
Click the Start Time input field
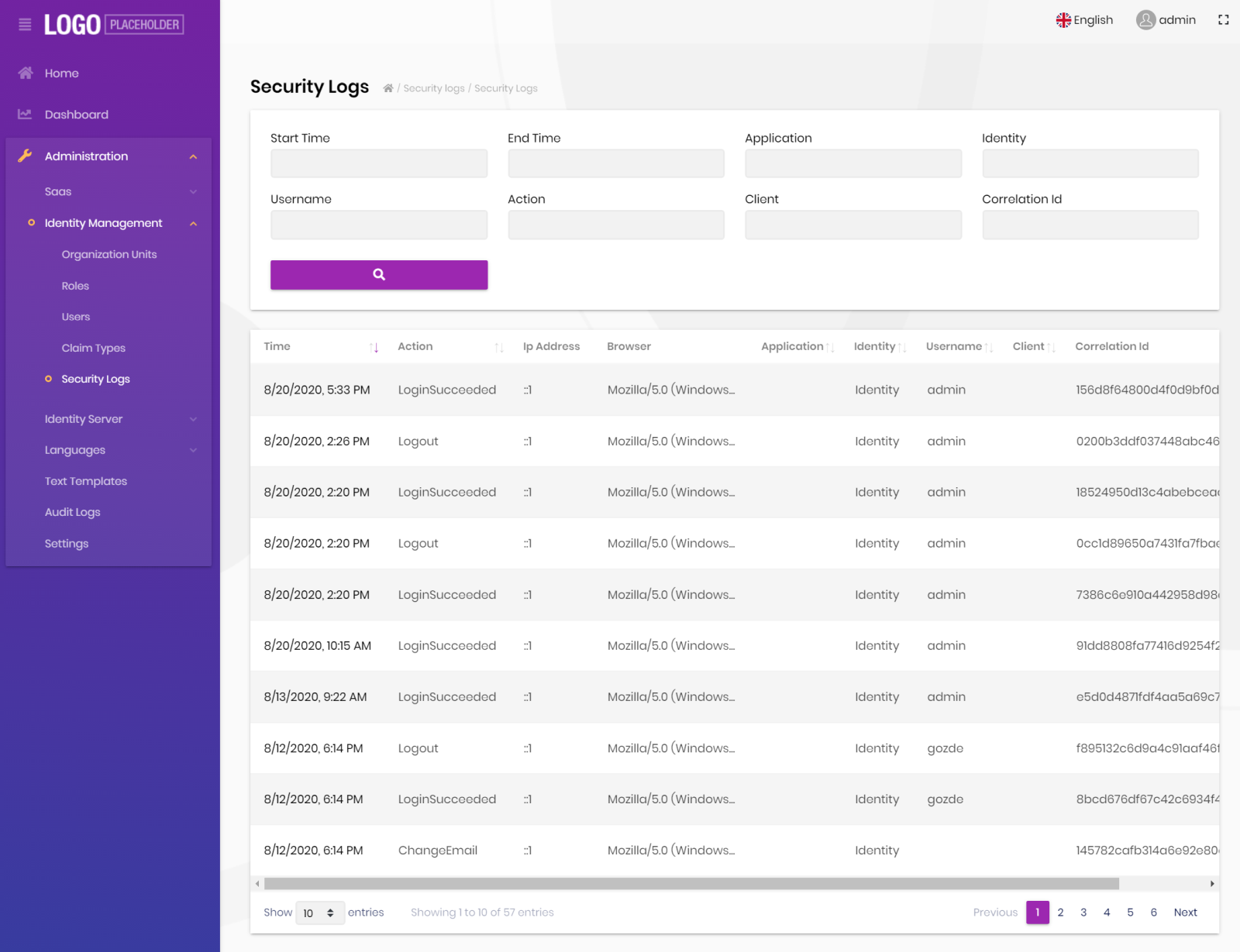pyautogui.click(x=378, y=164)
